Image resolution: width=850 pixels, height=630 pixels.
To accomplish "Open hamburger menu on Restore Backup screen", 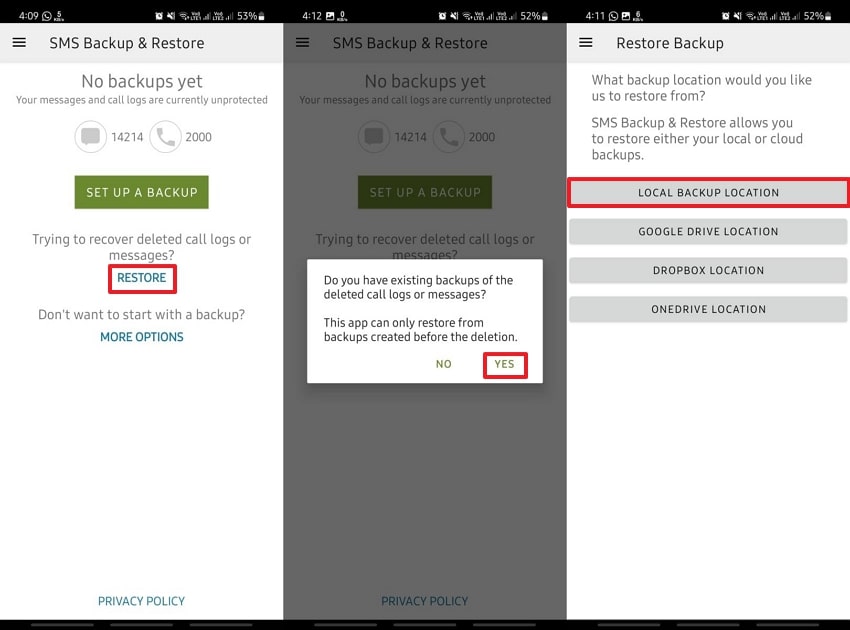I will (x=585, y=42).
